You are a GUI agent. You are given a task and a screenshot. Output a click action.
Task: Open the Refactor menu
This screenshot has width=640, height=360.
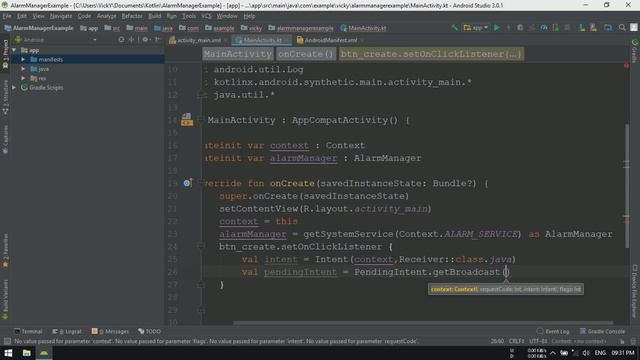pyautogui.click(x=132, y=16)
